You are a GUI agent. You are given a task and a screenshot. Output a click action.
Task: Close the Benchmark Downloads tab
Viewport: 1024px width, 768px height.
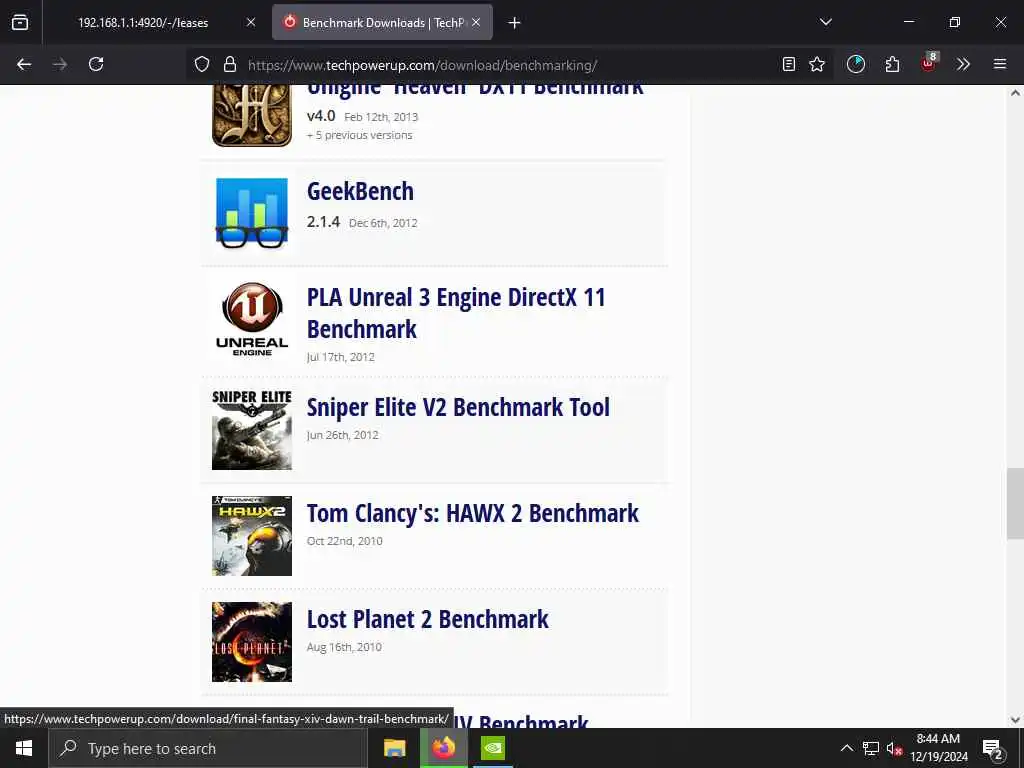(x=476, y=22)
